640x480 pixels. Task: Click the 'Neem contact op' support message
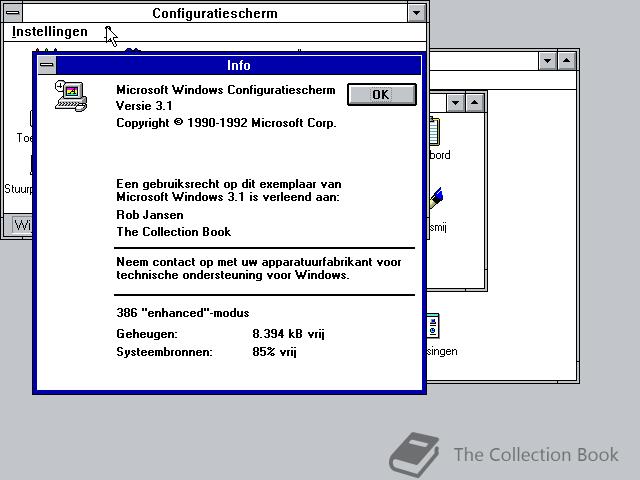click(x=259, y=268)
